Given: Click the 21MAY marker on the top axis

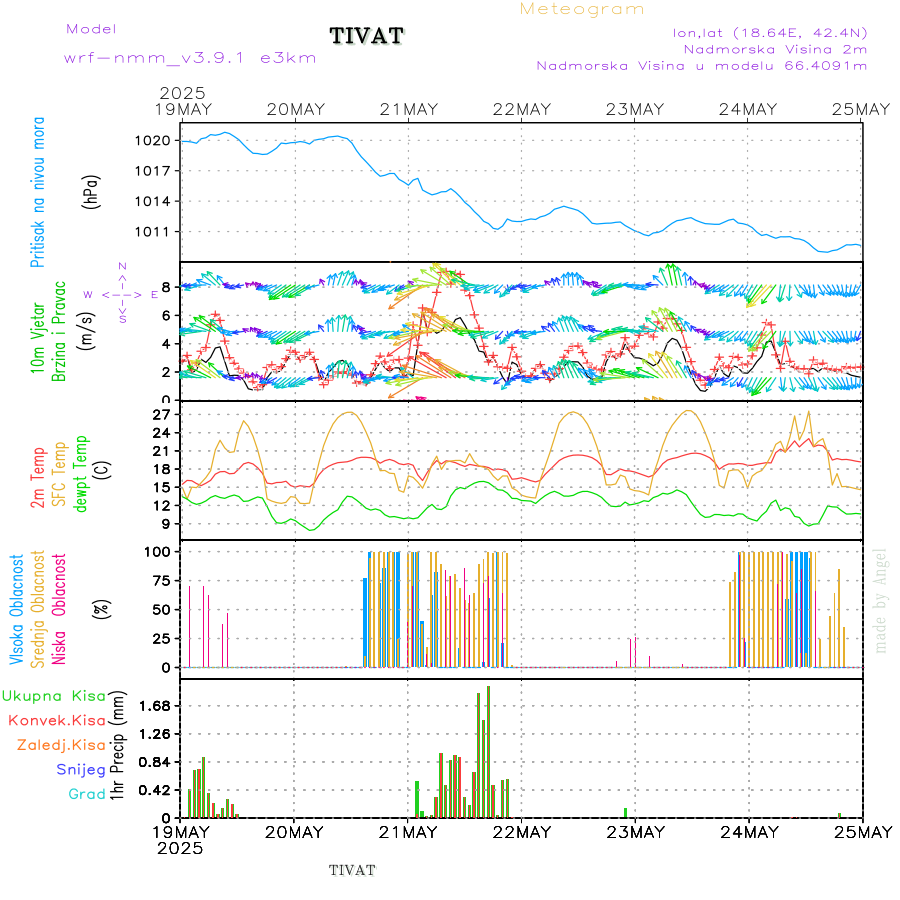Looking at the screenshot, I should click(x=408, y=109).
